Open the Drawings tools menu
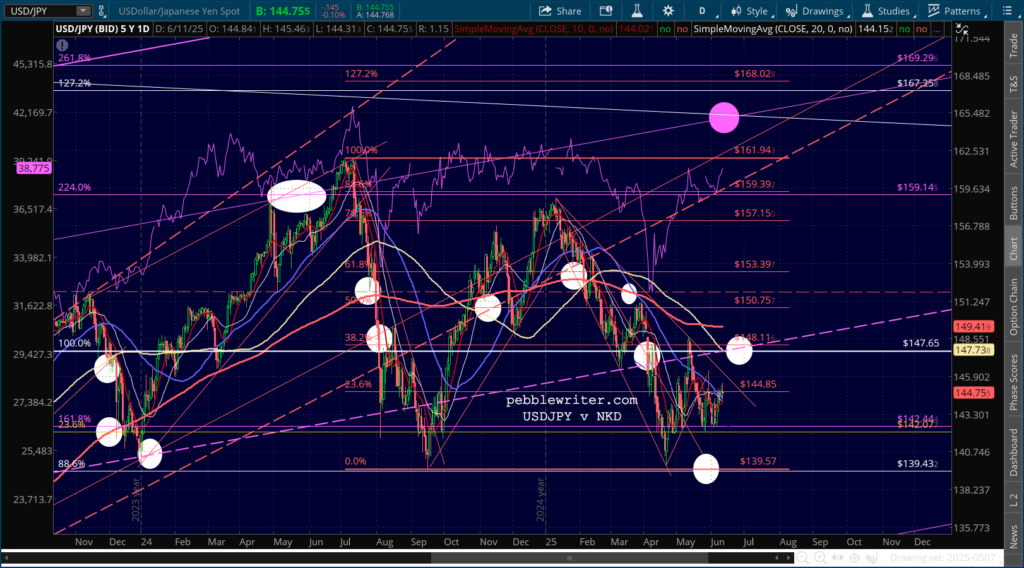The height and width of the screenshot is (568, 1024). [x=816, y=11]
